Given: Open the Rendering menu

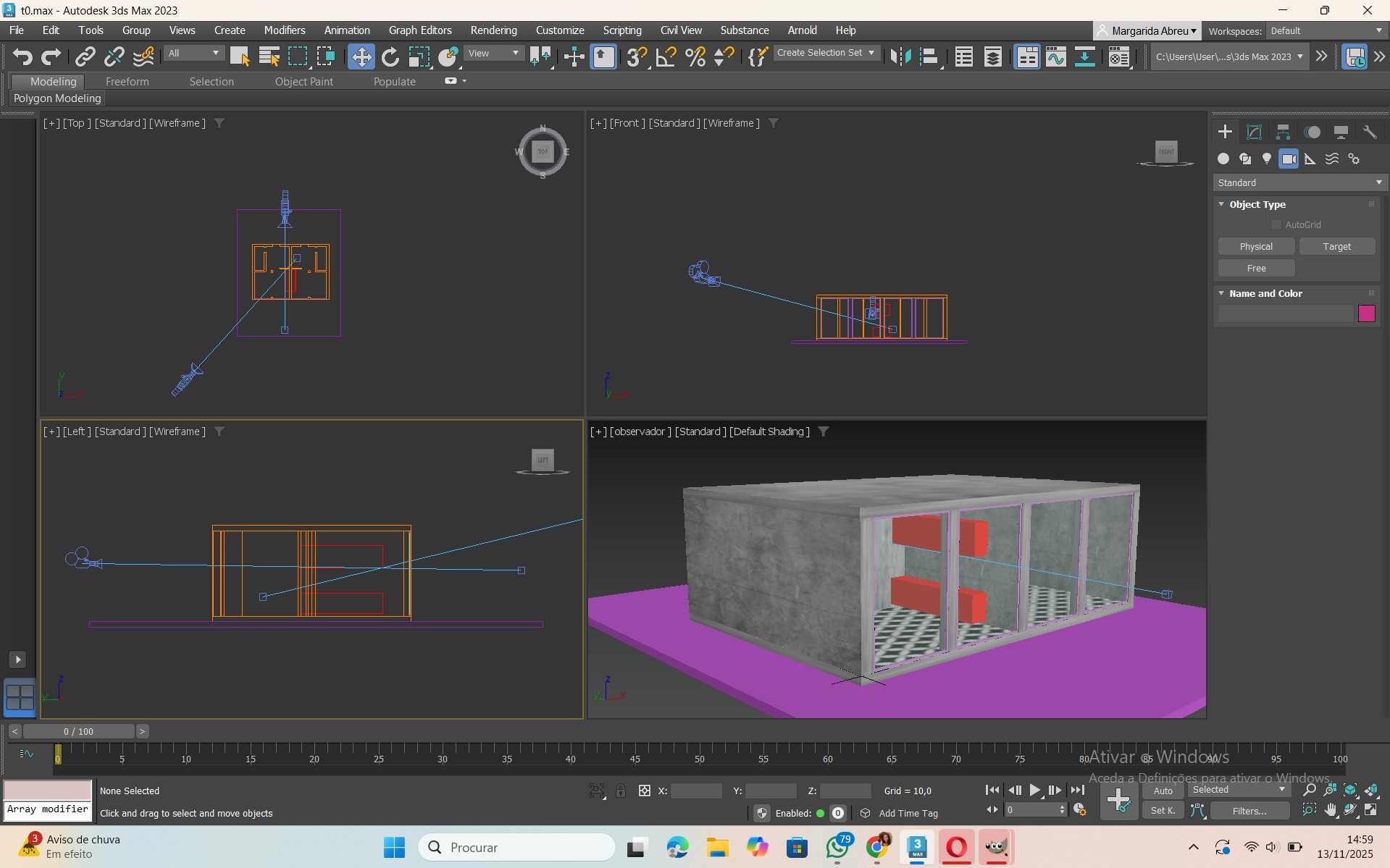Looking at the screenshot, I should coord(493,30).
